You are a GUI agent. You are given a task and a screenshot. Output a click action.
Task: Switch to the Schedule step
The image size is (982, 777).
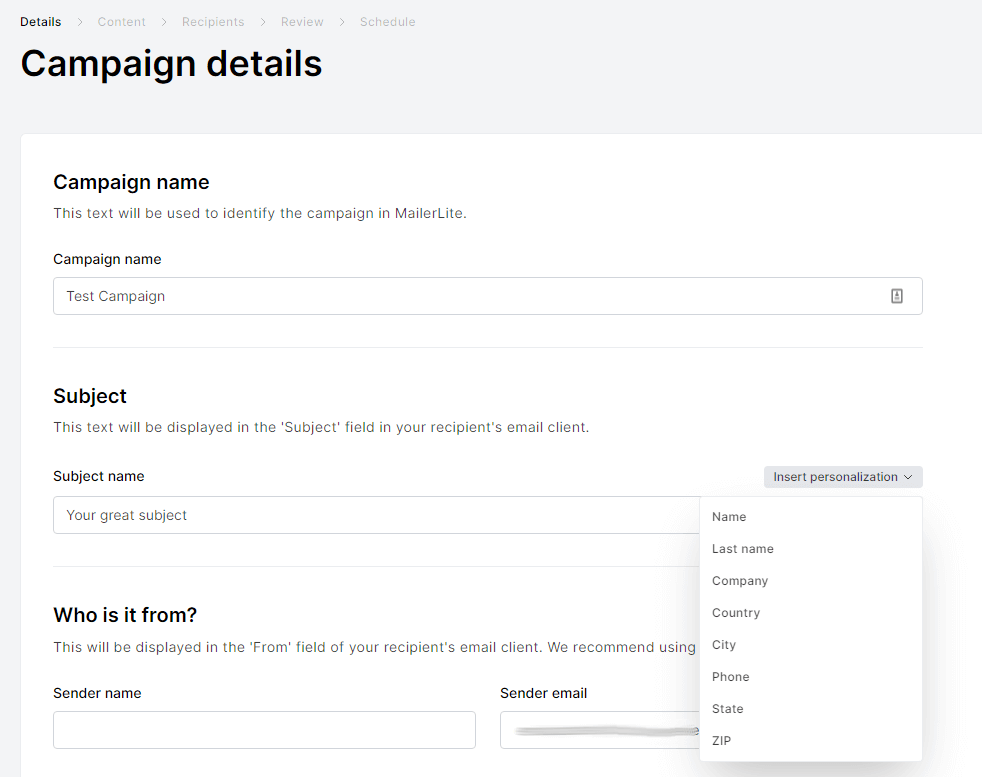tap(387, 22)
